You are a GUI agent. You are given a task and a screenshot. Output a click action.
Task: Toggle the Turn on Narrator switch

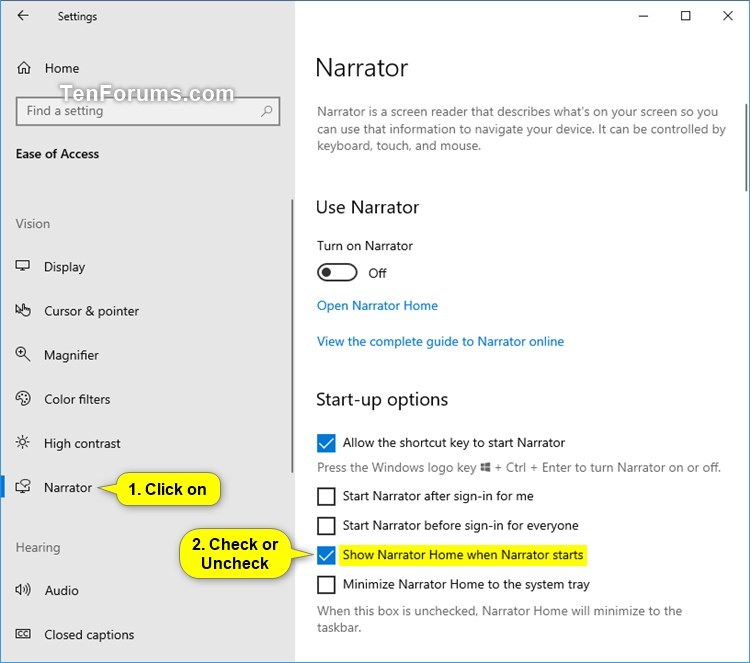click(337, 273)
